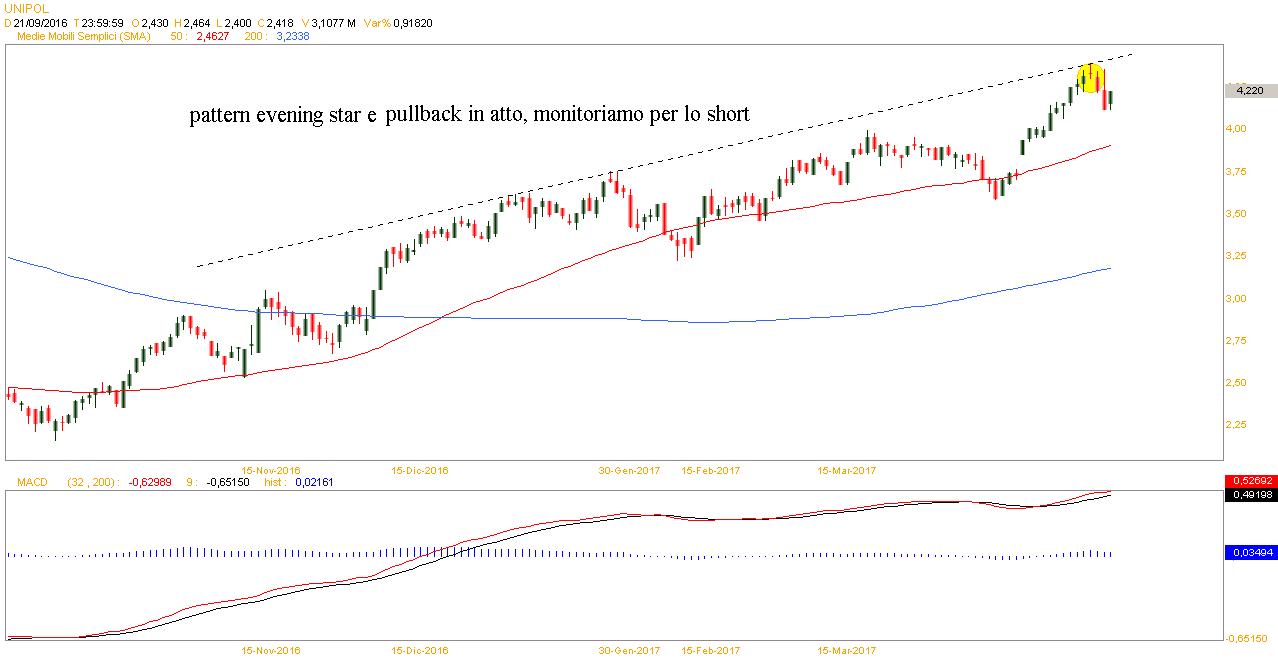Click the 15-Mar-2017 date on bottom axis
The image size is (1278, 668).
(846, 650)
